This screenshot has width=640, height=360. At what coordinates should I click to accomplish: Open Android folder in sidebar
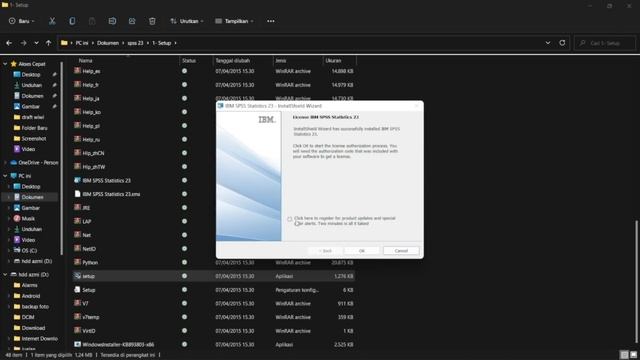point(31,296)
